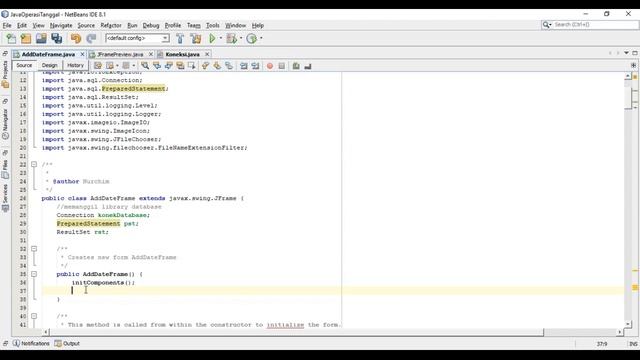Click the Build Project hammer icon
Viewport: 640px width, 360px height.
[x=180, y=38]
